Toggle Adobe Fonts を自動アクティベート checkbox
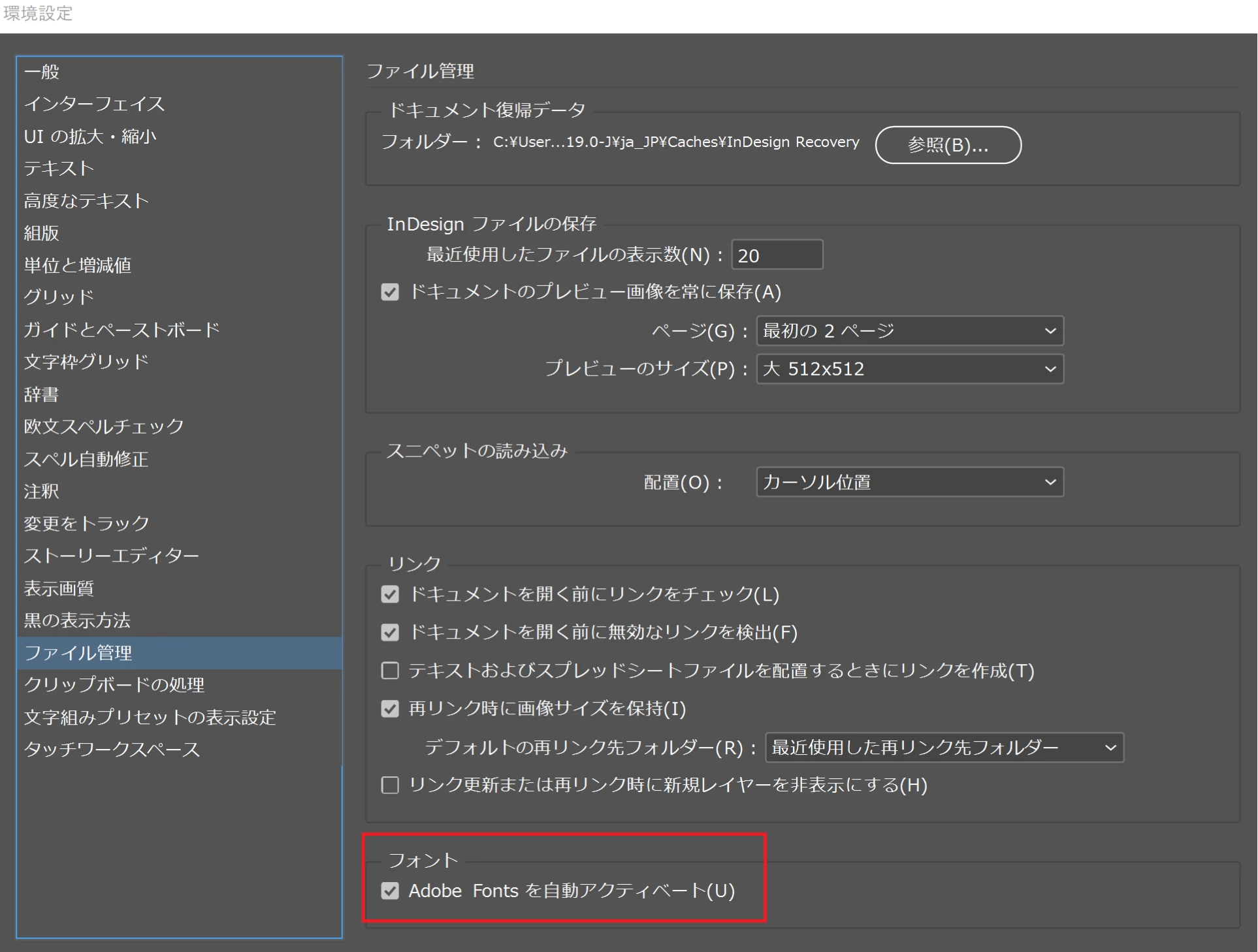This screenshot has height=952, width=1258. pos(390,891)
